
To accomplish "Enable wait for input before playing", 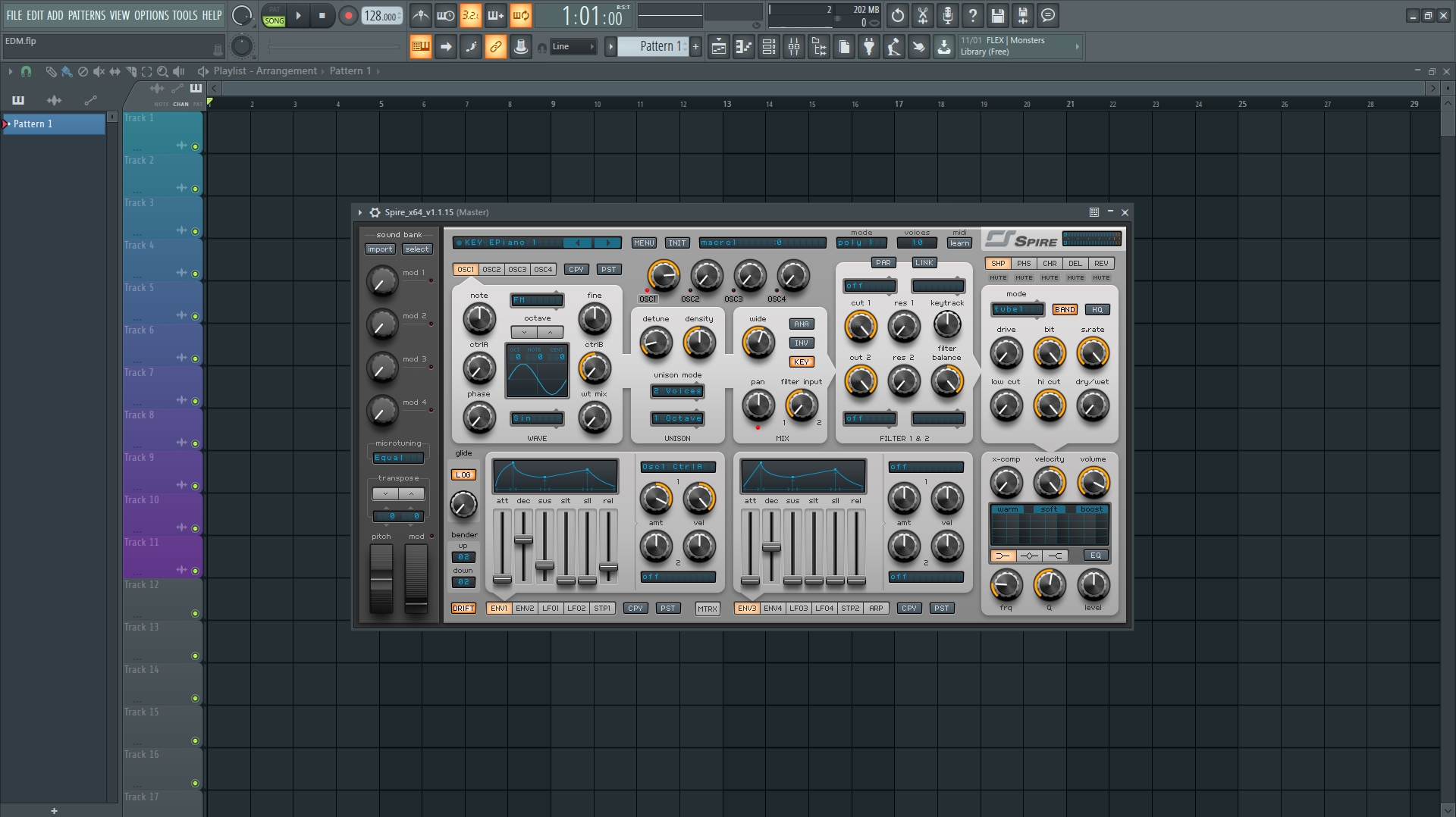I will pos(445,15).
